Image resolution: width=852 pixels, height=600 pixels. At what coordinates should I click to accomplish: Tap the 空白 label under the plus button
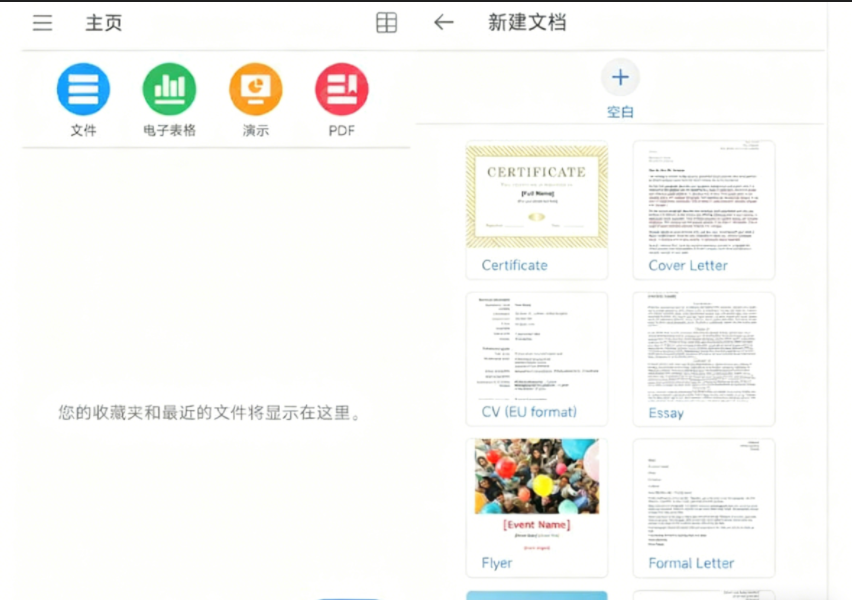(620, 111)
